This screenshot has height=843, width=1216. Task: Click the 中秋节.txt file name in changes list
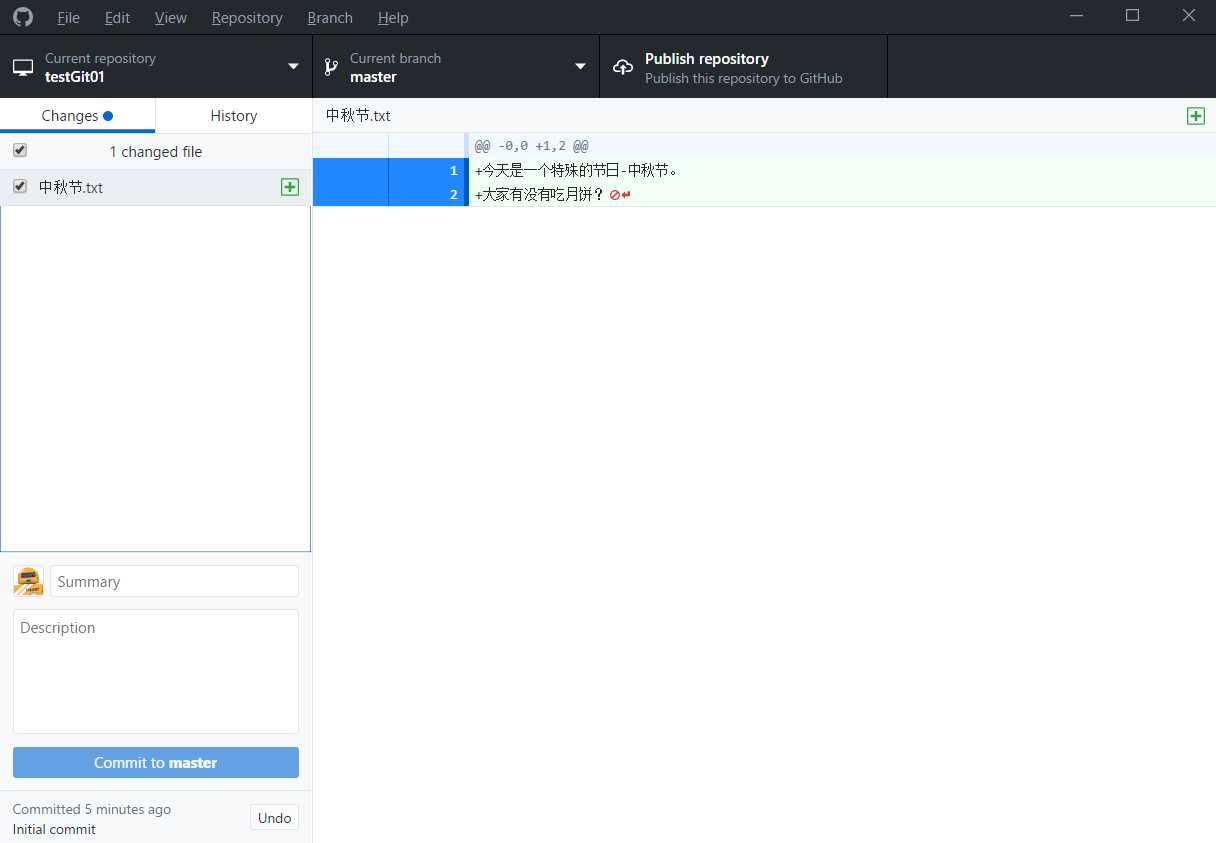[x=71, y=187]
